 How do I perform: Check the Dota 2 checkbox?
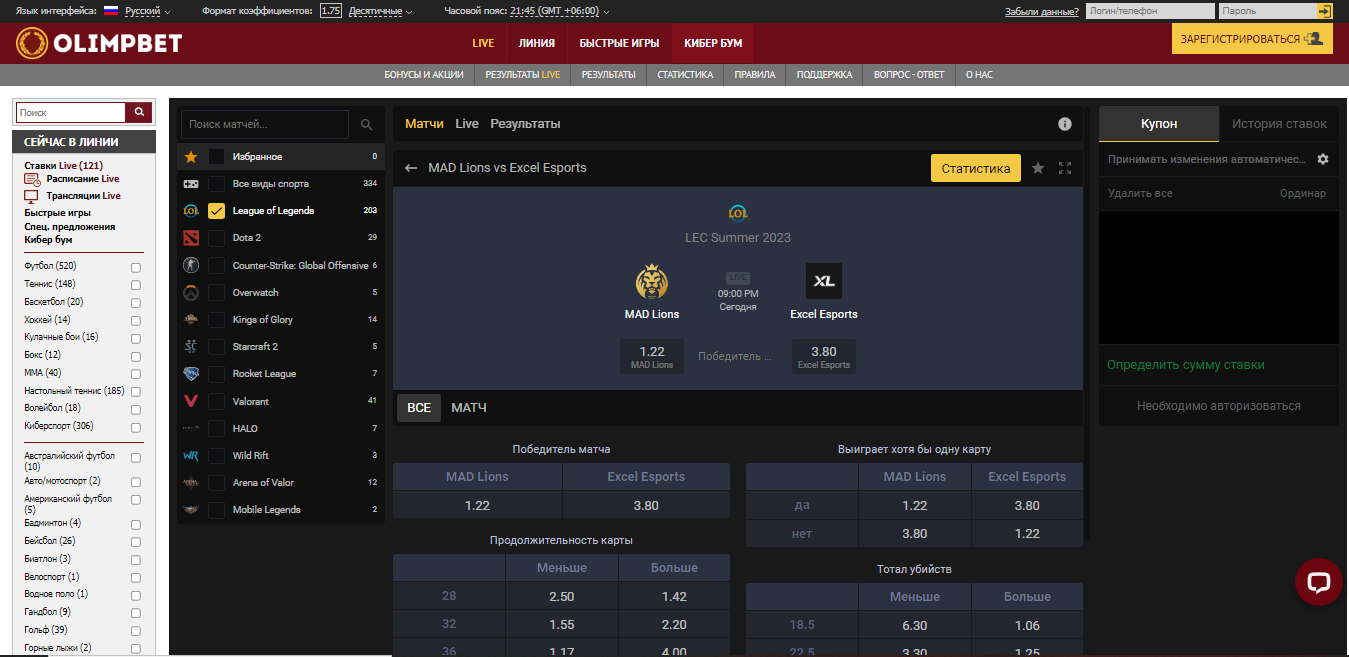[216, 238]
